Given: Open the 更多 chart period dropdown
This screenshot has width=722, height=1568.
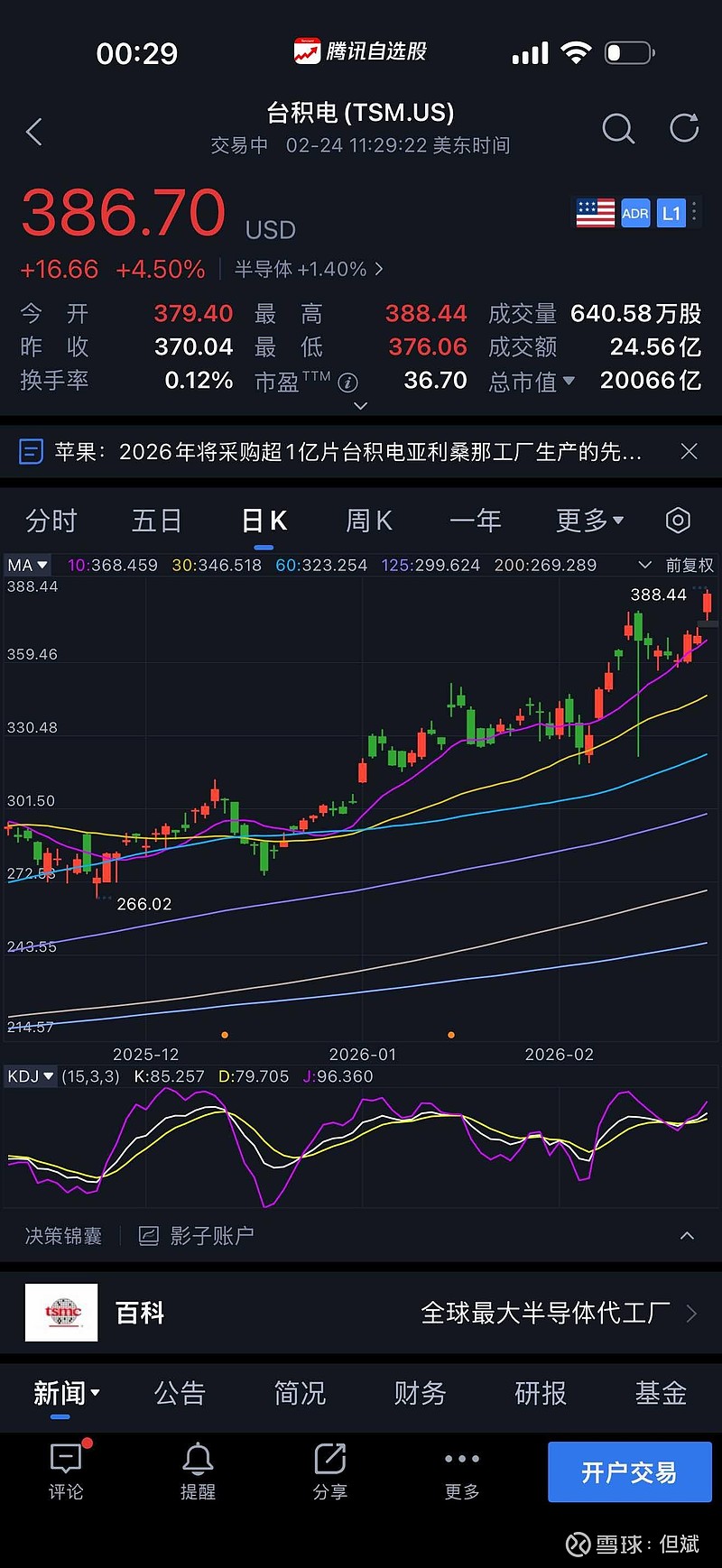Looking at the screenshot, I should coord(590,521).
